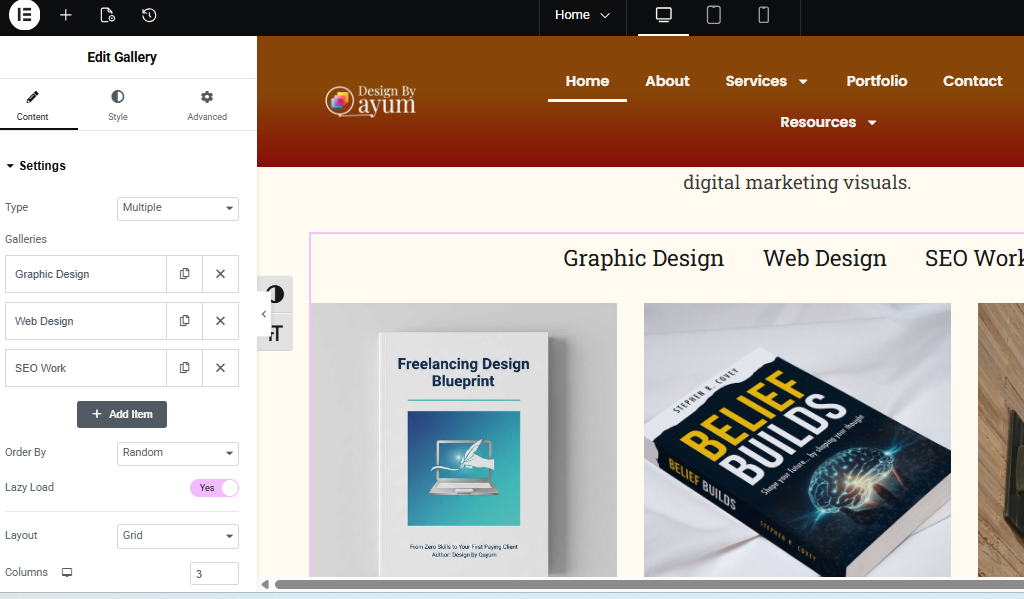Image resolution: width=1024 pixels, height=599 pixels.
Task: Open the gallery Type dropdown
Action: [177, 208]
